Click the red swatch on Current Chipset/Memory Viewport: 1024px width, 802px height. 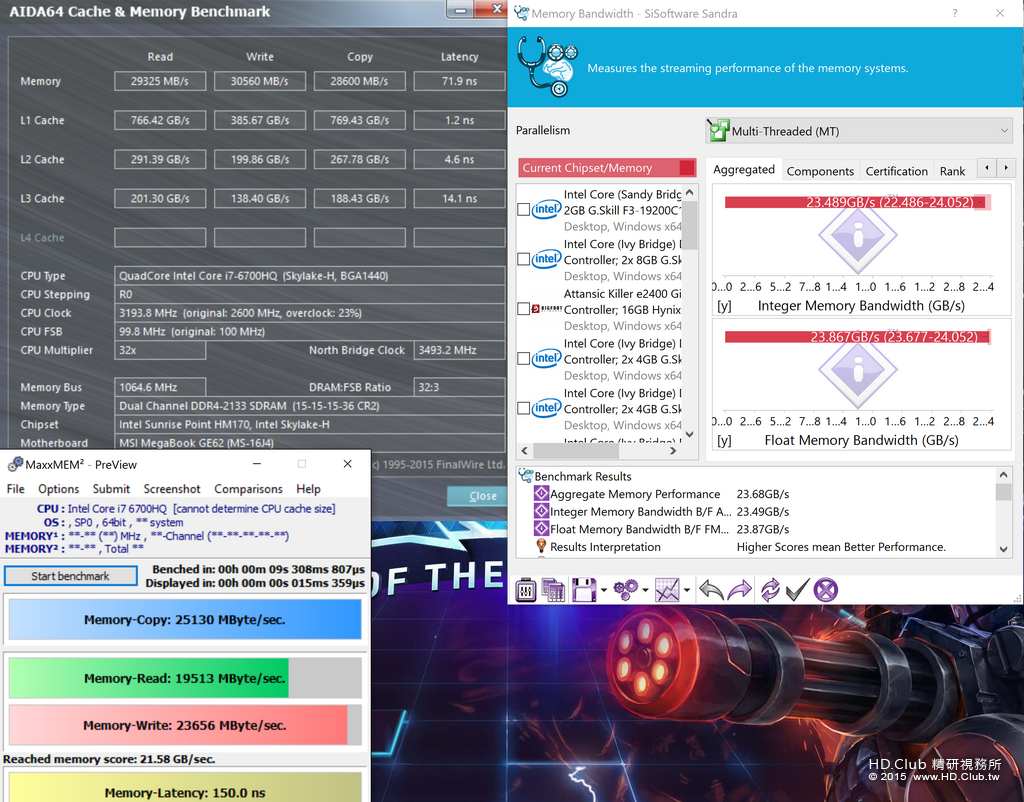click(x=686, y=168)
